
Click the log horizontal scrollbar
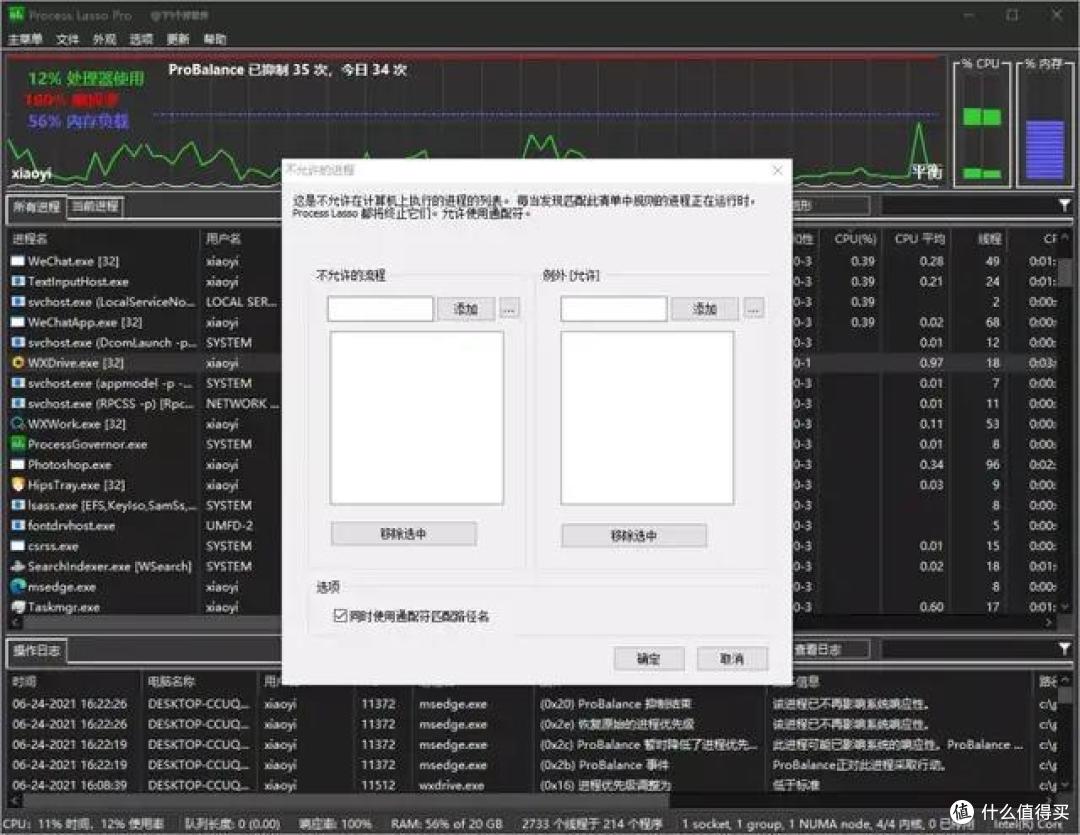tap(344, 801)
